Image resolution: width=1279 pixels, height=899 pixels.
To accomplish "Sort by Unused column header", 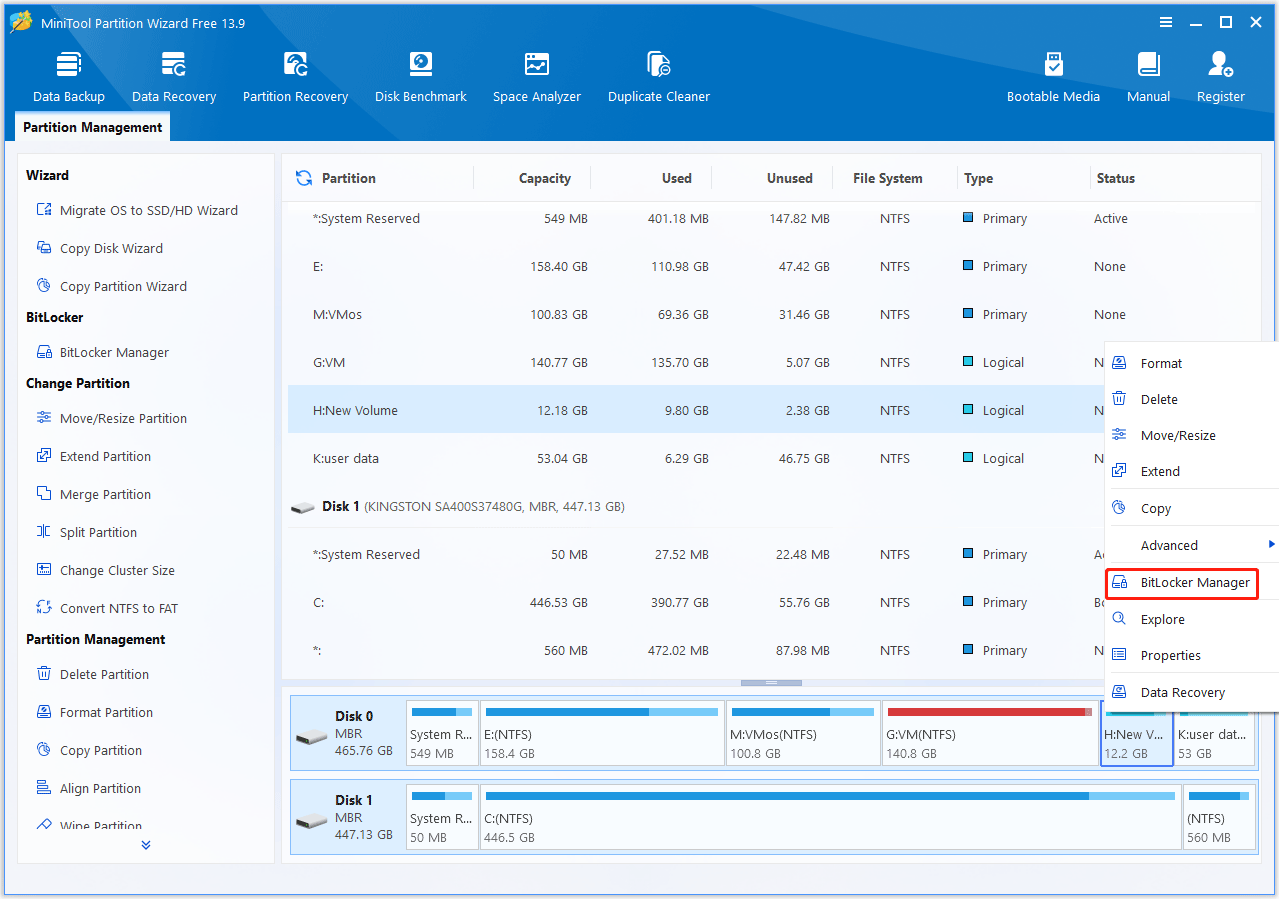I will (789, 178).
